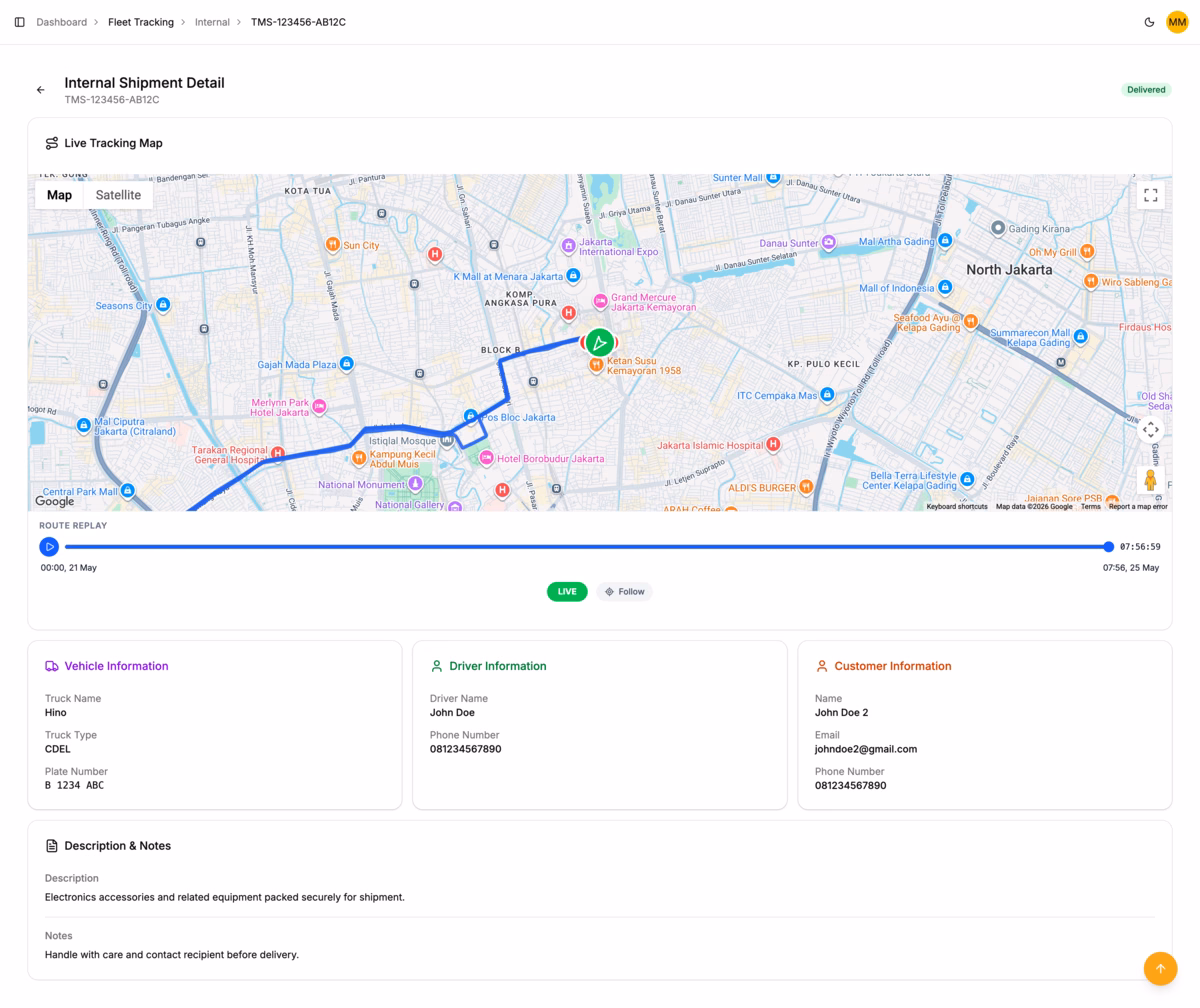Click the Description & Notes document icon
1200x1008 pixels.
[51, 846]
